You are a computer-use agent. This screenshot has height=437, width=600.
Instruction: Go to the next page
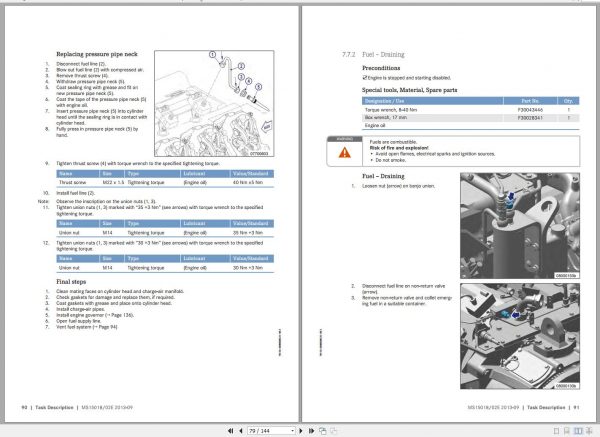point(301,431)
